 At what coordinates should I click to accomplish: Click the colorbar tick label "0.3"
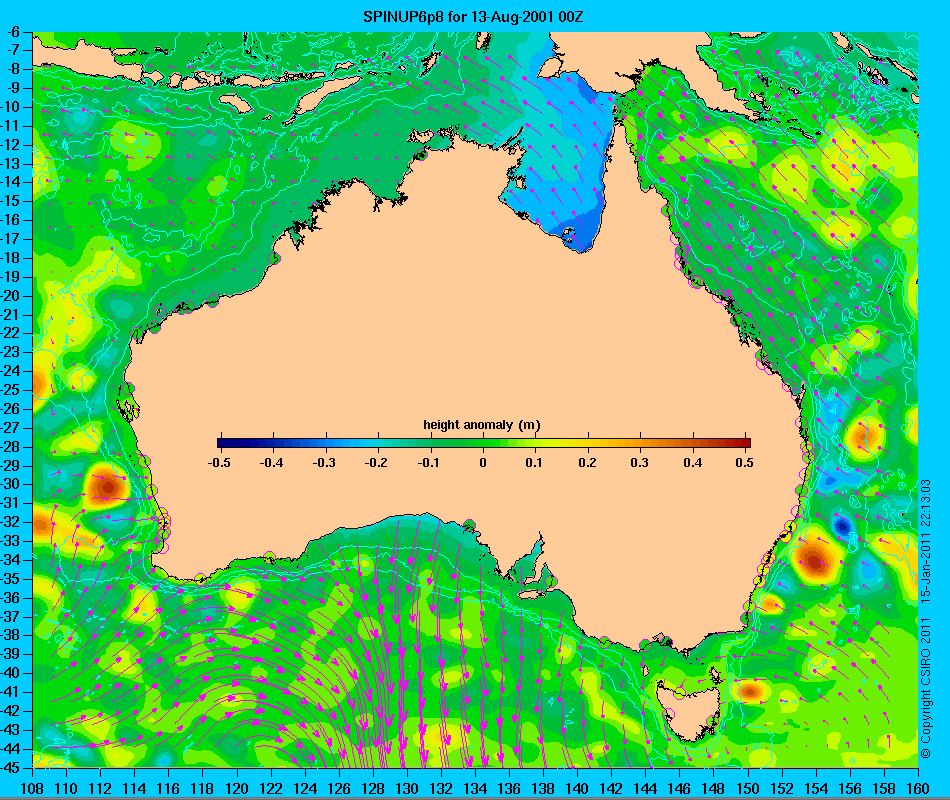[639, 463]
